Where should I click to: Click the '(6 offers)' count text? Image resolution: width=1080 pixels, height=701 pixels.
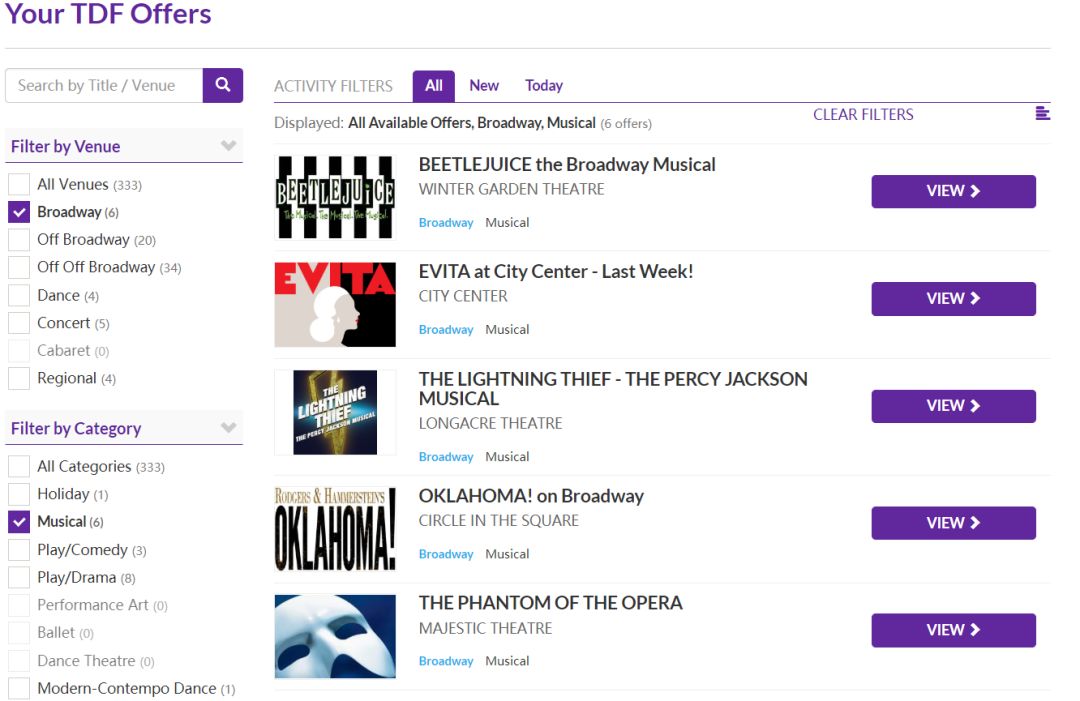click(x=625, y=123)
